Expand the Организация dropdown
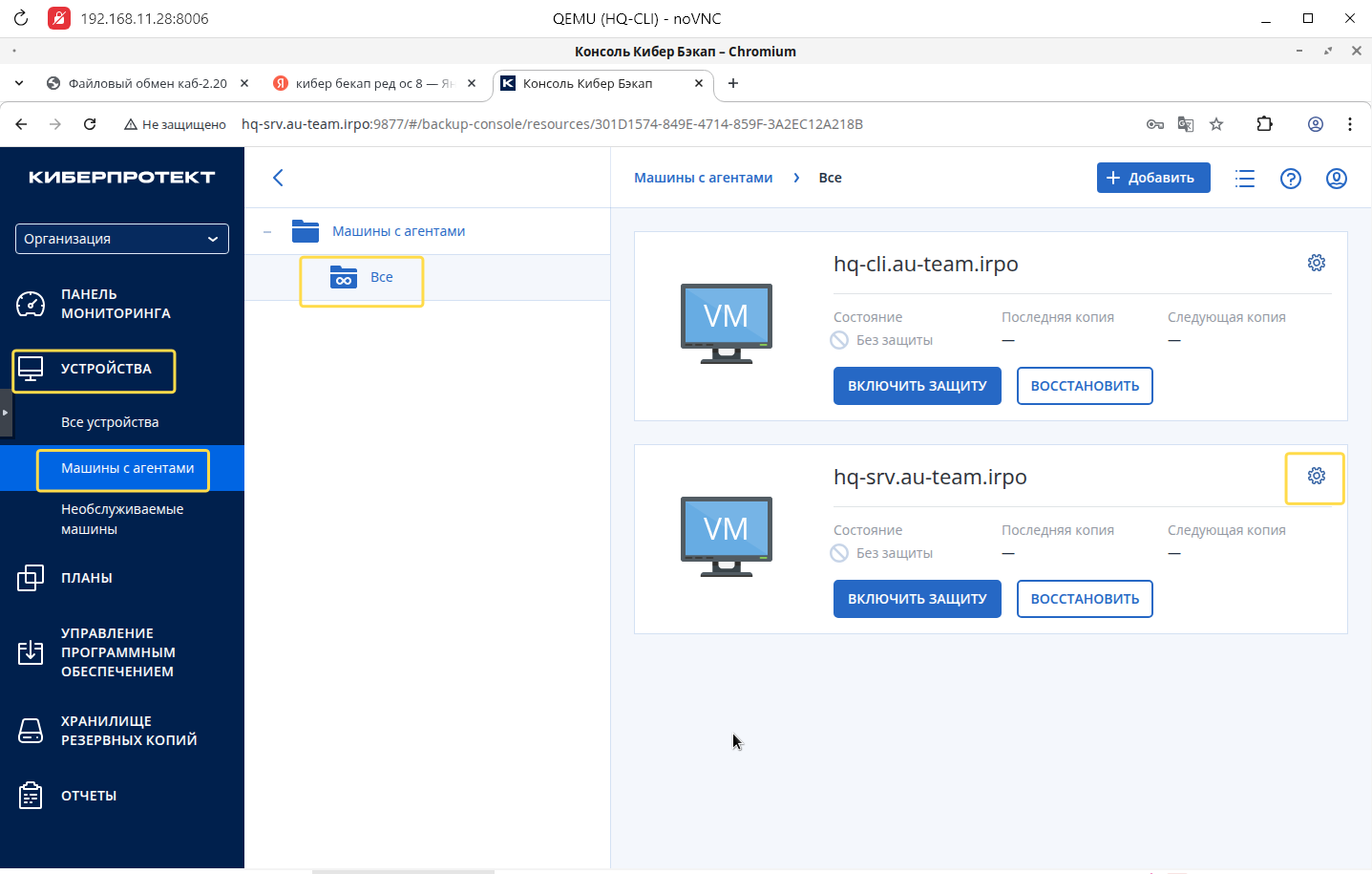1372x874 pixels. click(x=122, y=239)
